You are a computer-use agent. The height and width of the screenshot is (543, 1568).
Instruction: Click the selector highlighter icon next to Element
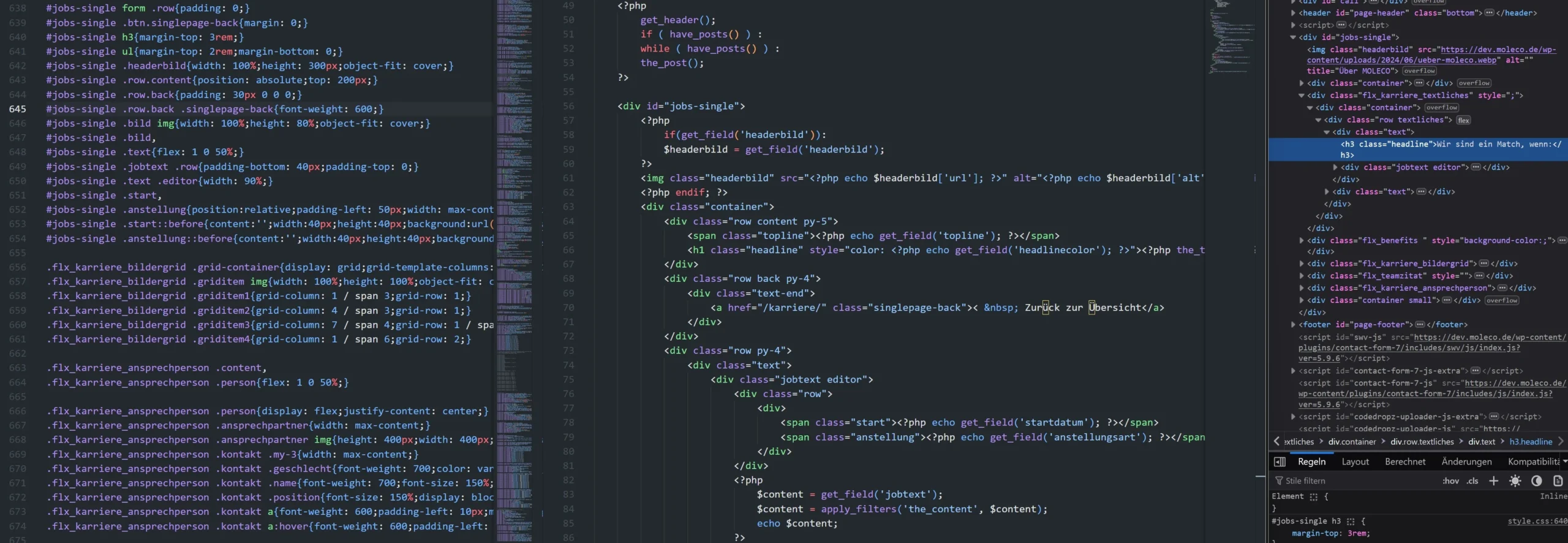[x=1314, y=497]
